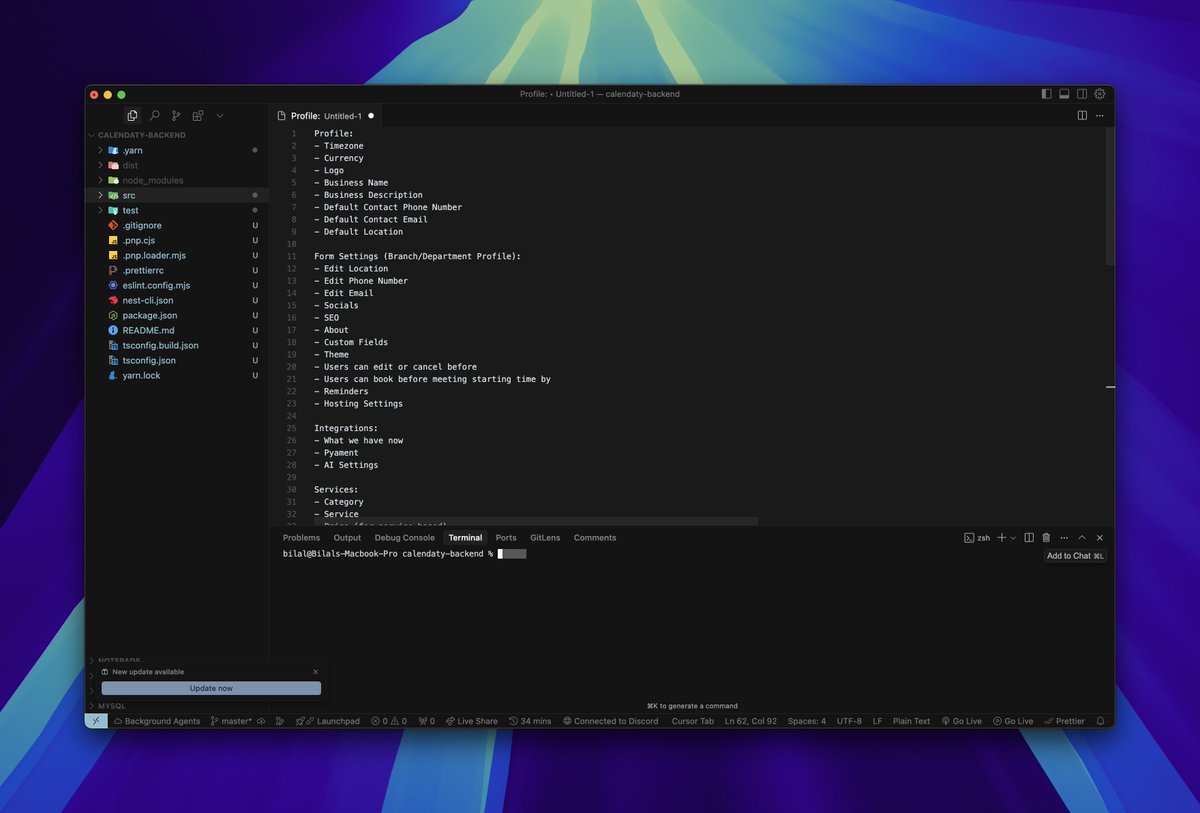Select the Terminal panel tab
Image resolution: width=1200 pixels, height=813 pixels.
[465, 538]
